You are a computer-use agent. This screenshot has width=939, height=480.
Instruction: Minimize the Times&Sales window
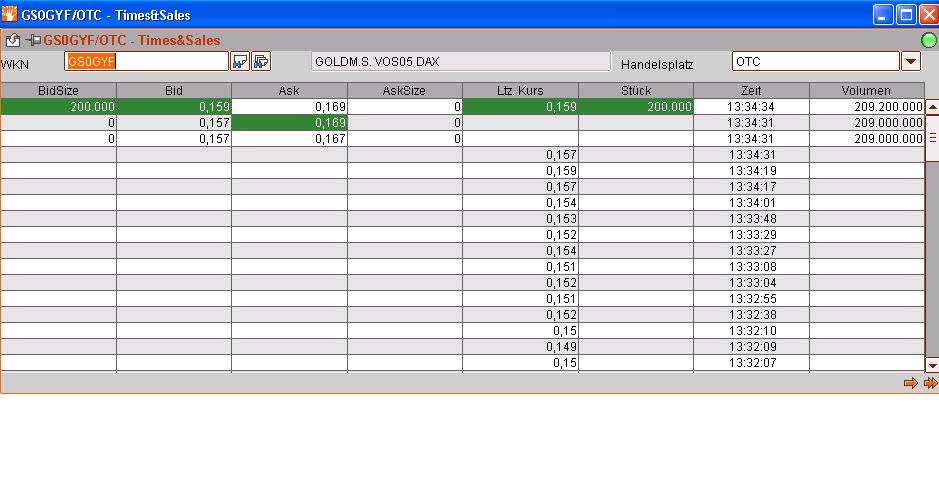coord(883,14)
